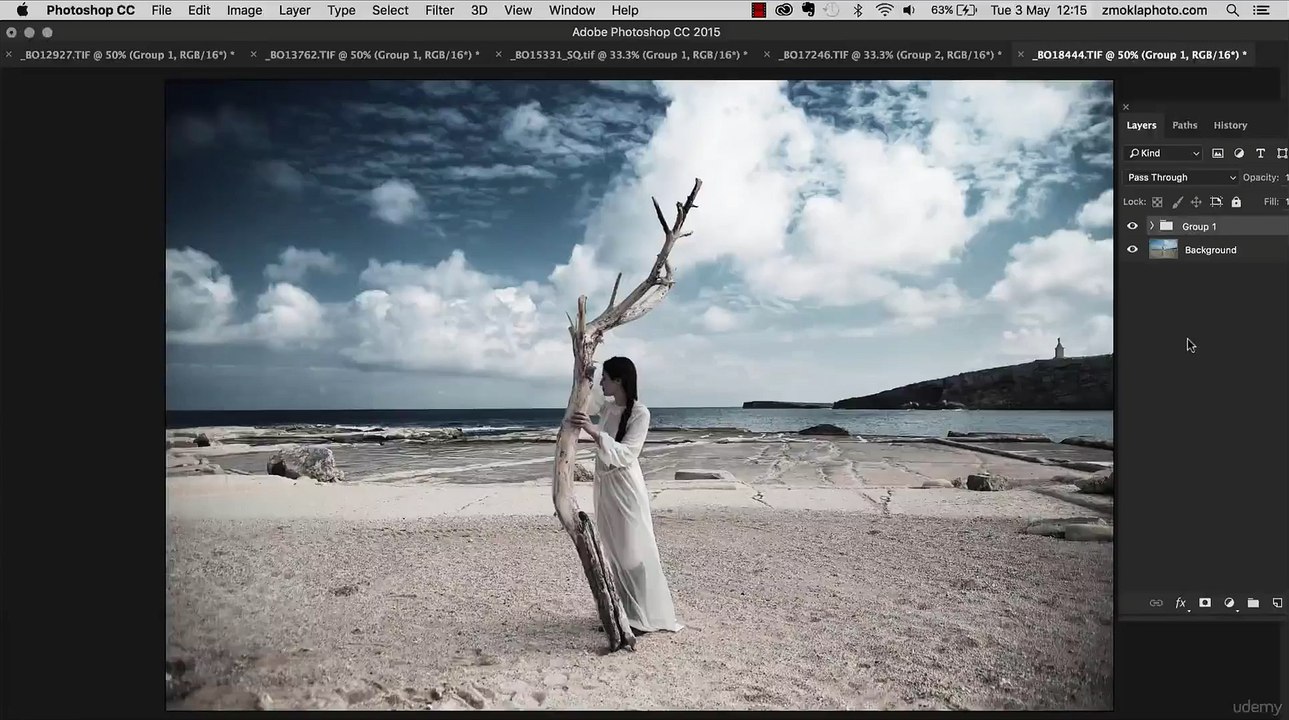The image size is (1289, 720).
Task: Lock all padlock icon
Action: [1236, 202]
